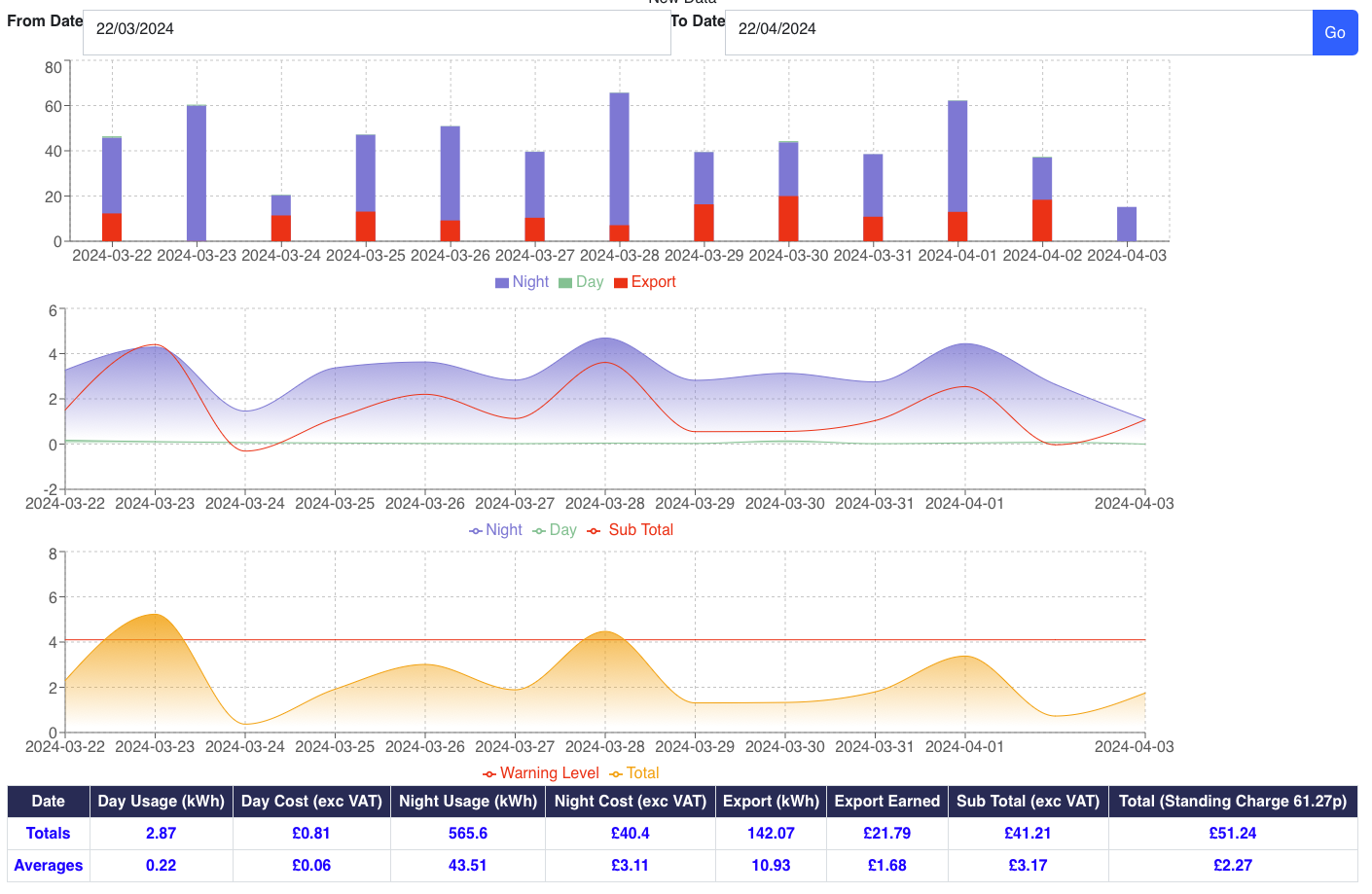
Task: Click the Night Cost (exc VAT) column header
Action: click(x=631, y=802)
